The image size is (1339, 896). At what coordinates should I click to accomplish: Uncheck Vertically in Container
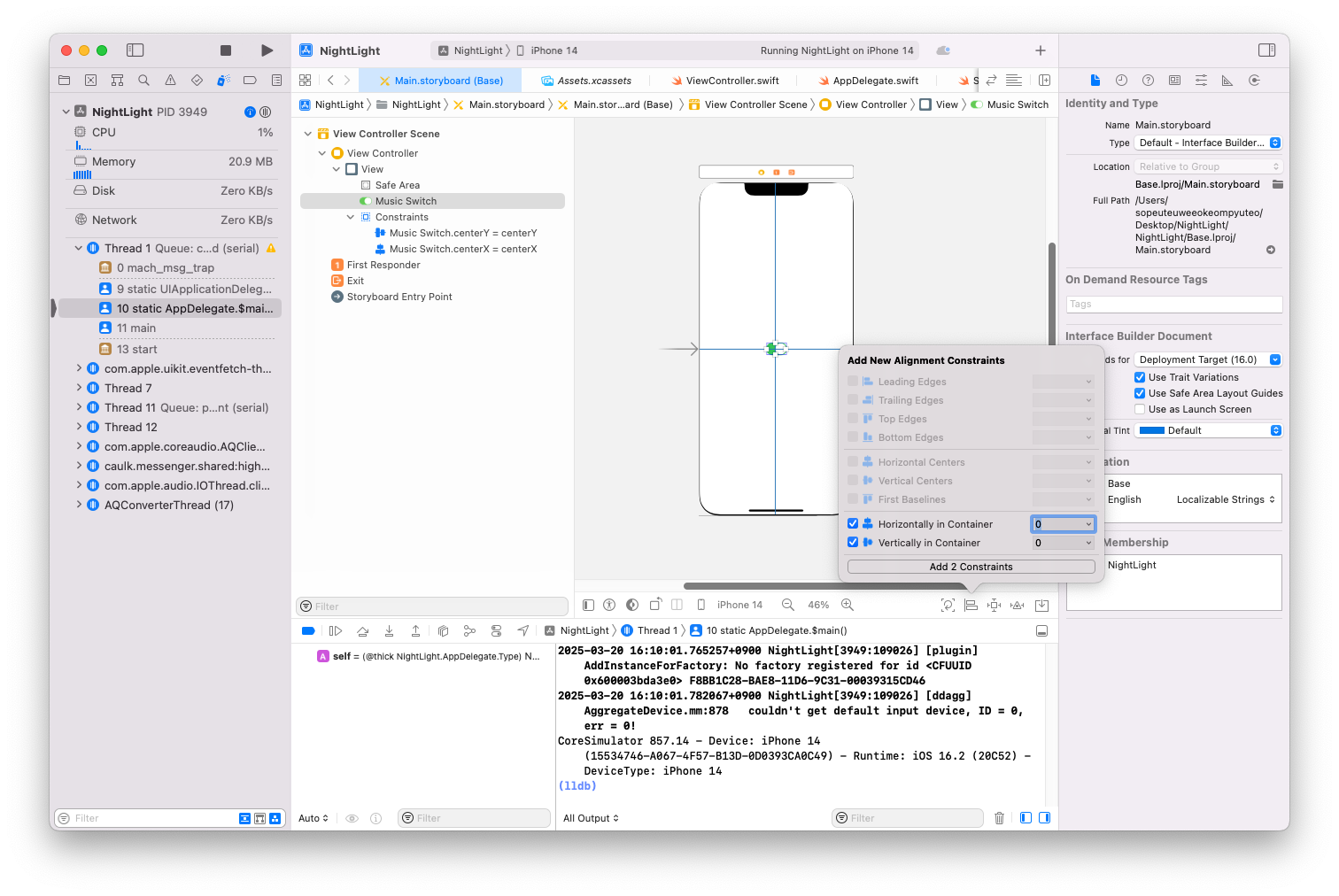(853, 542)
